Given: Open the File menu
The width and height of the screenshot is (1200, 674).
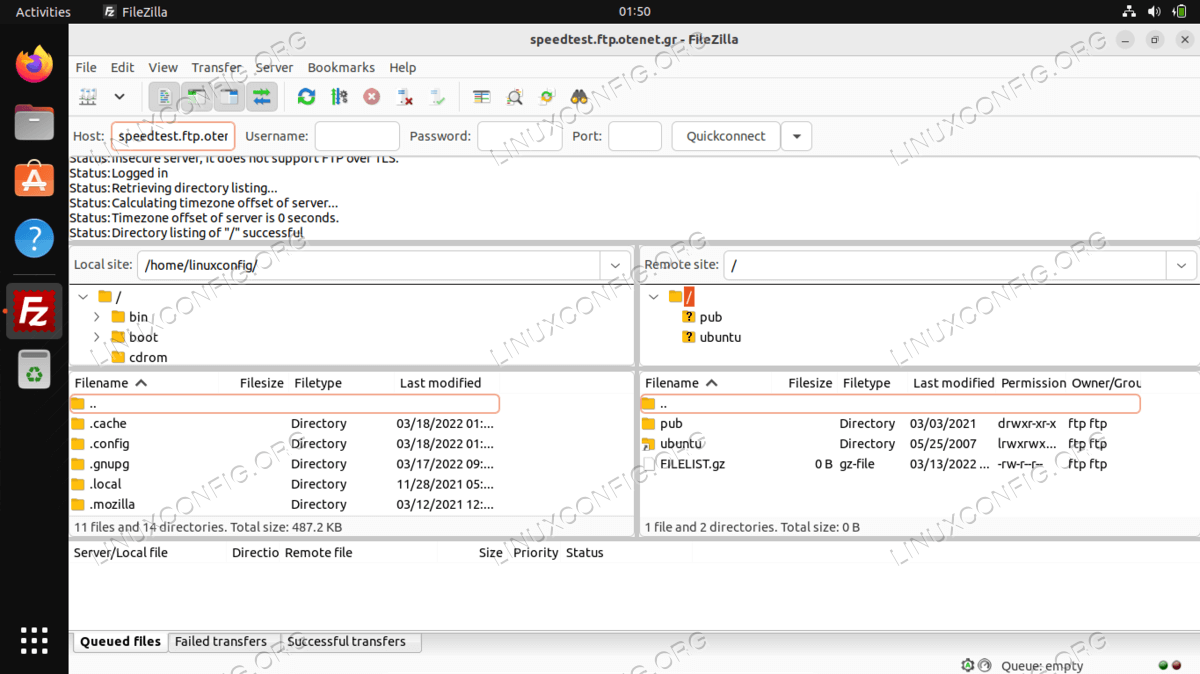Looking at the screenshot, I should pyautogui.click(x=86, y=67).
